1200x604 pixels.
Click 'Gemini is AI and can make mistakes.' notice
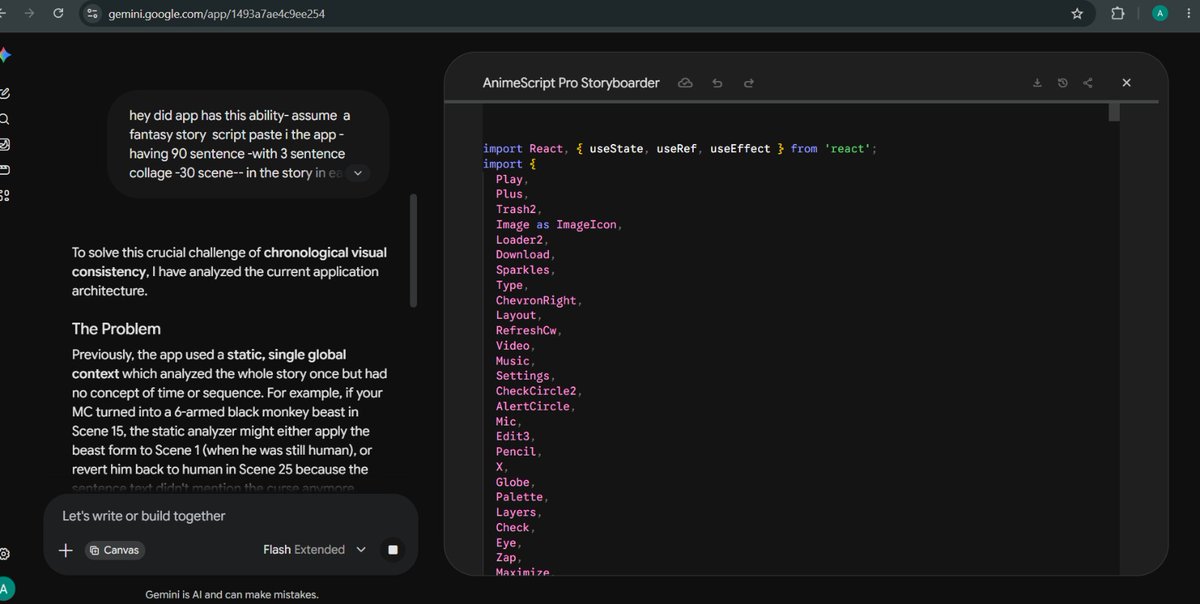(x=232, y=594)
